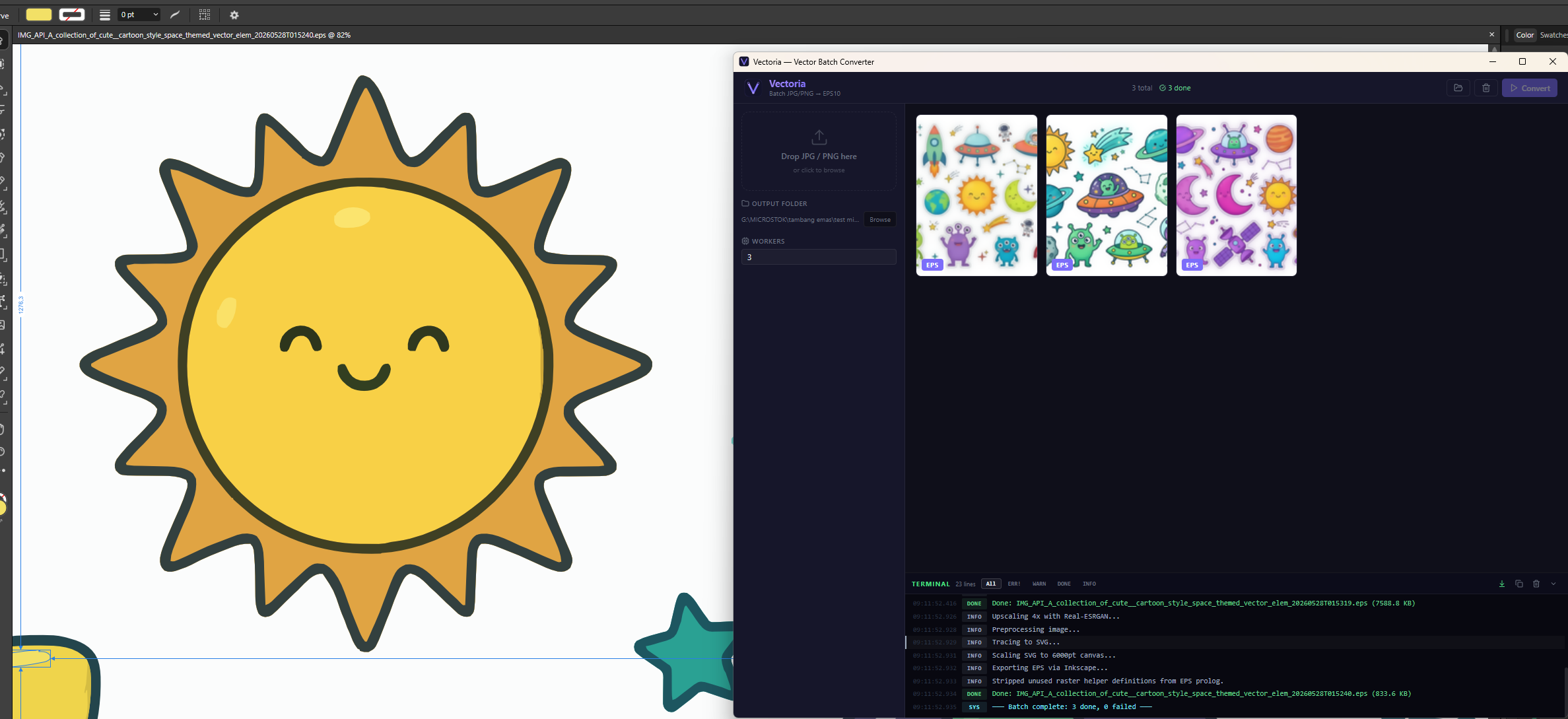The width and height of the screenshot is (1568, 719).
Task: Open the stroke line style icon
Action: click(x=105, y=15)
